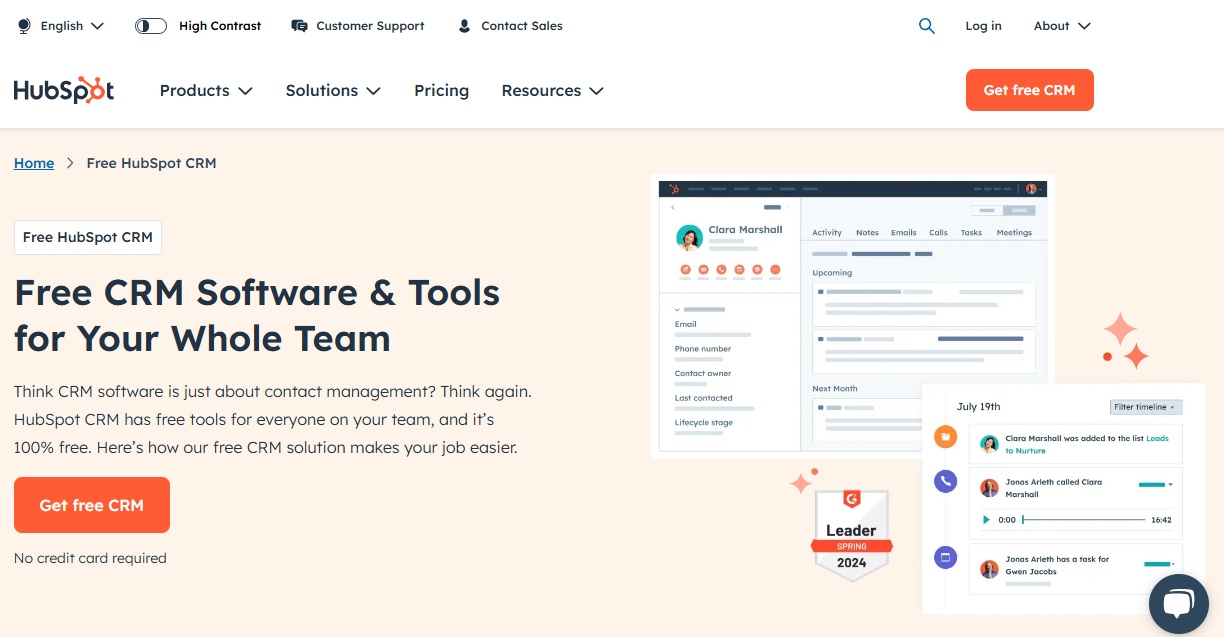Screen dimensions: 1224x637
Task: Click Leads to Nurture link in timeline
Action: pyautogui.click(x=1087, y=445)
